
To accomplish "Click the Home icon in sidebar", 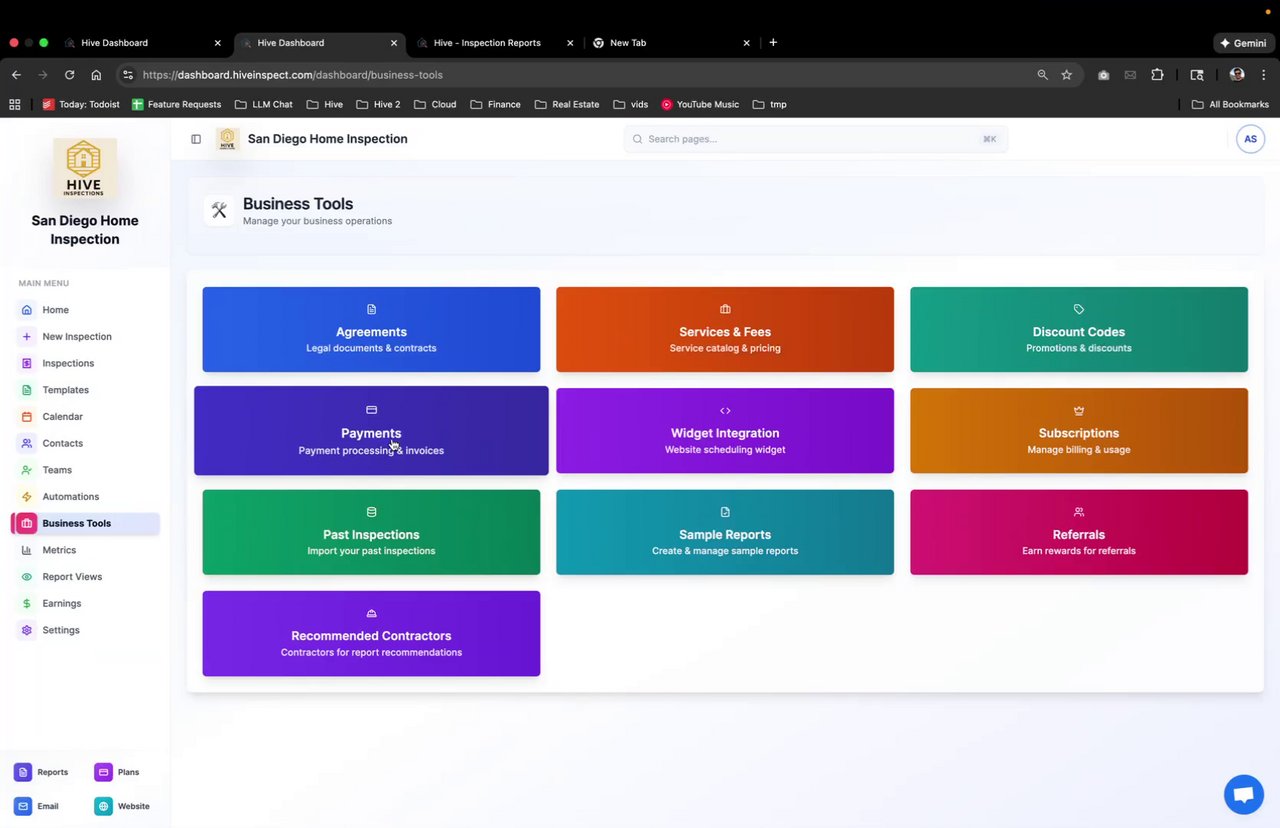I will 27,310.
